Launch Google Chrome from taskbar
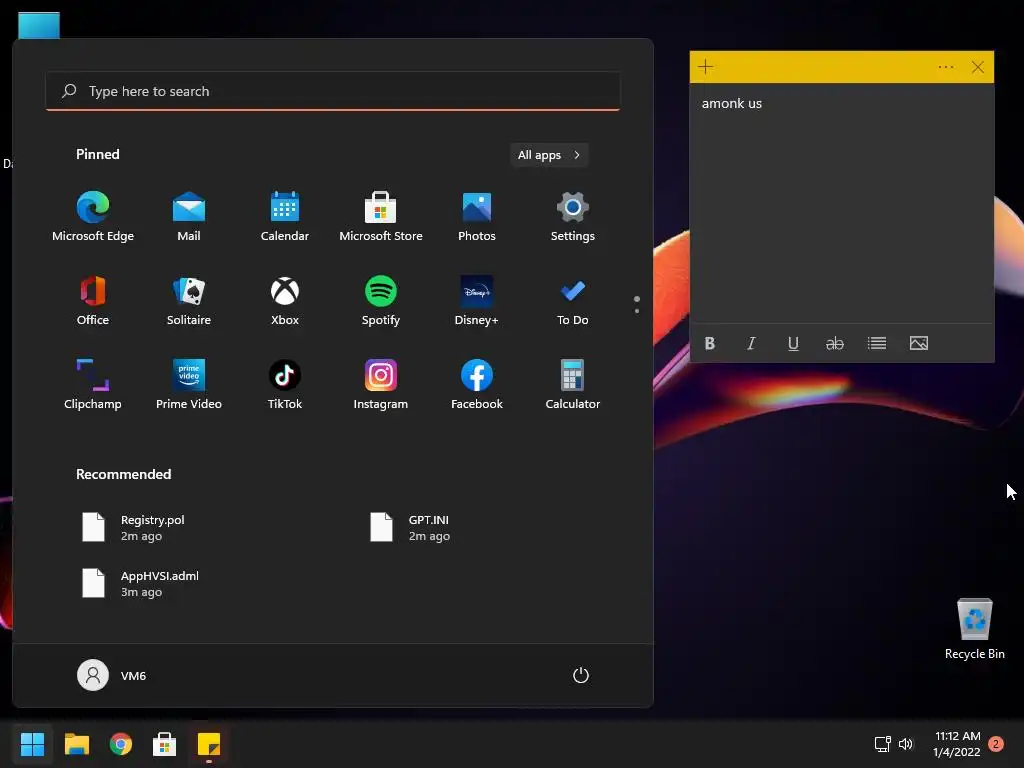This screenshot has height=768, width=1024. point(120,744)
